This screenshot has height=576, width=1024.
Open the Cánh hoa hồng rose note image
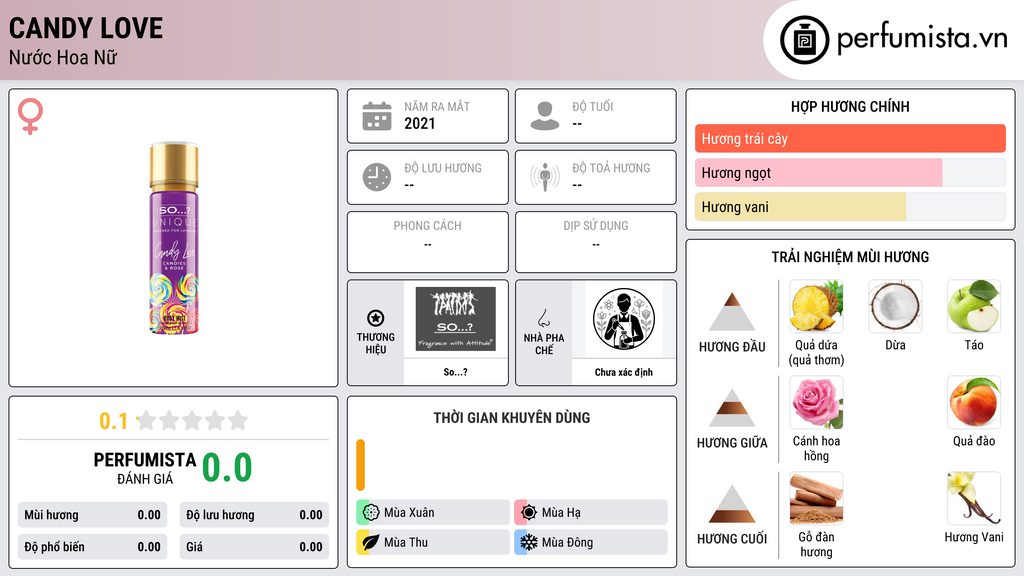click(816, 402)
